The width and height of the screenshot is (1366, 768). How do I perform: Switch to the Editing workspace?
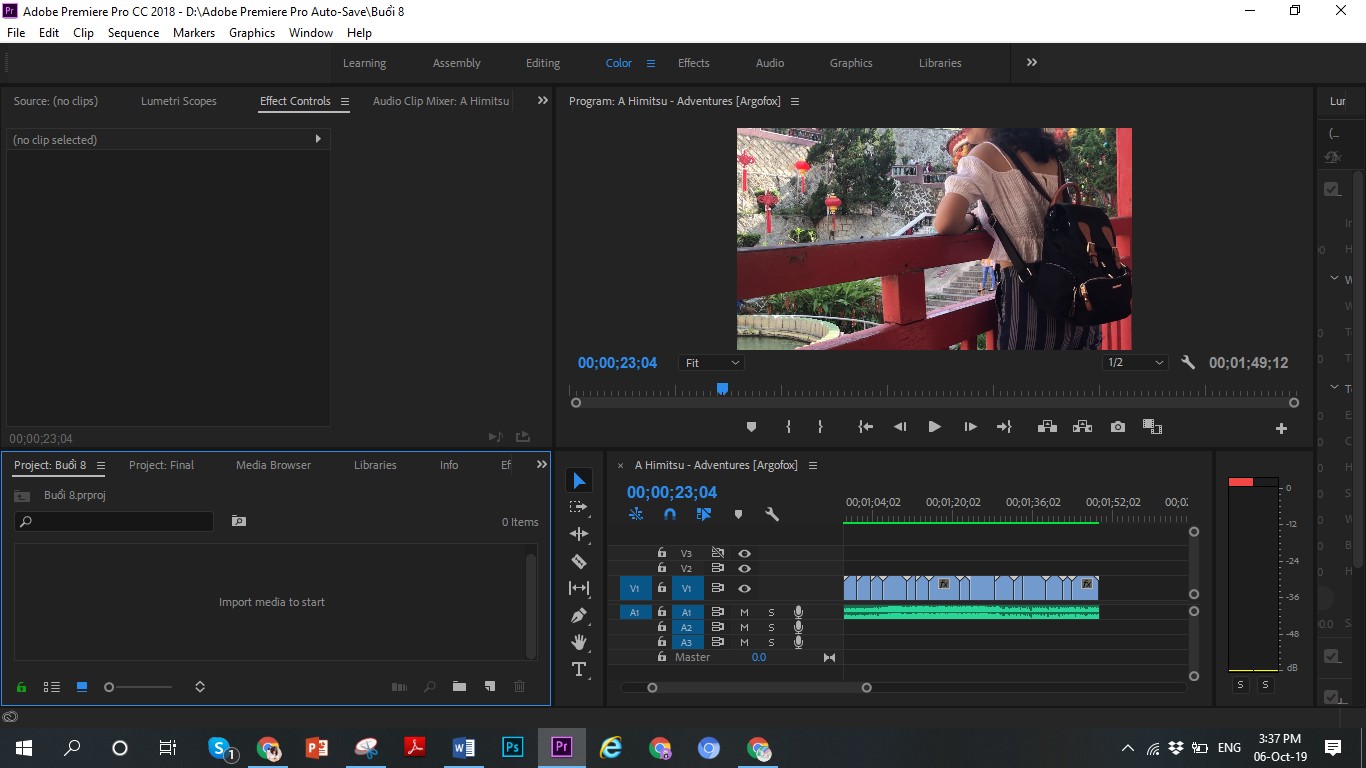click(x=543, y=63)
